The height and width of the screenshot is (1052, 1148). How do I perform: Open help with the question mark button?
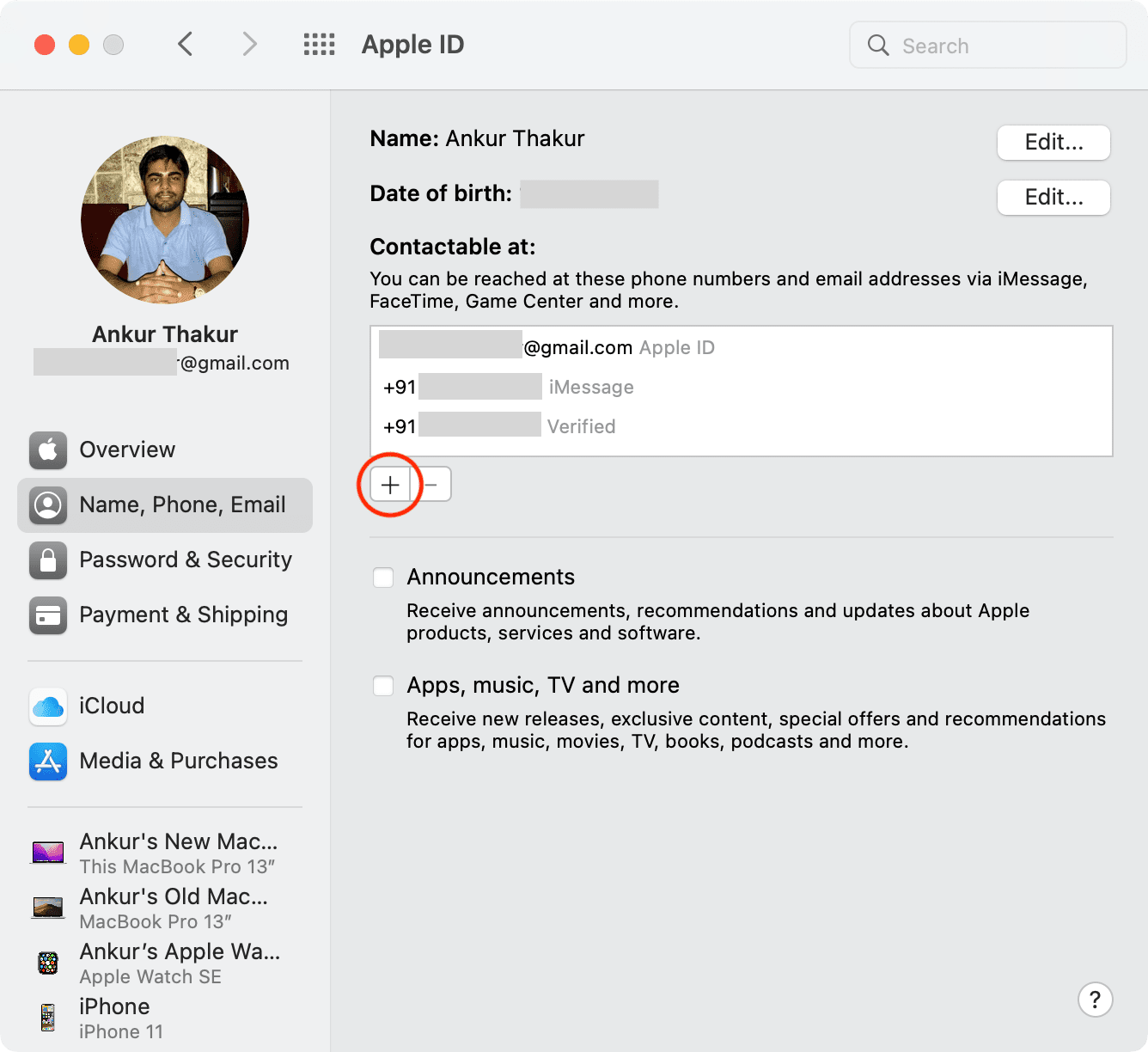click(1095, 1000)
